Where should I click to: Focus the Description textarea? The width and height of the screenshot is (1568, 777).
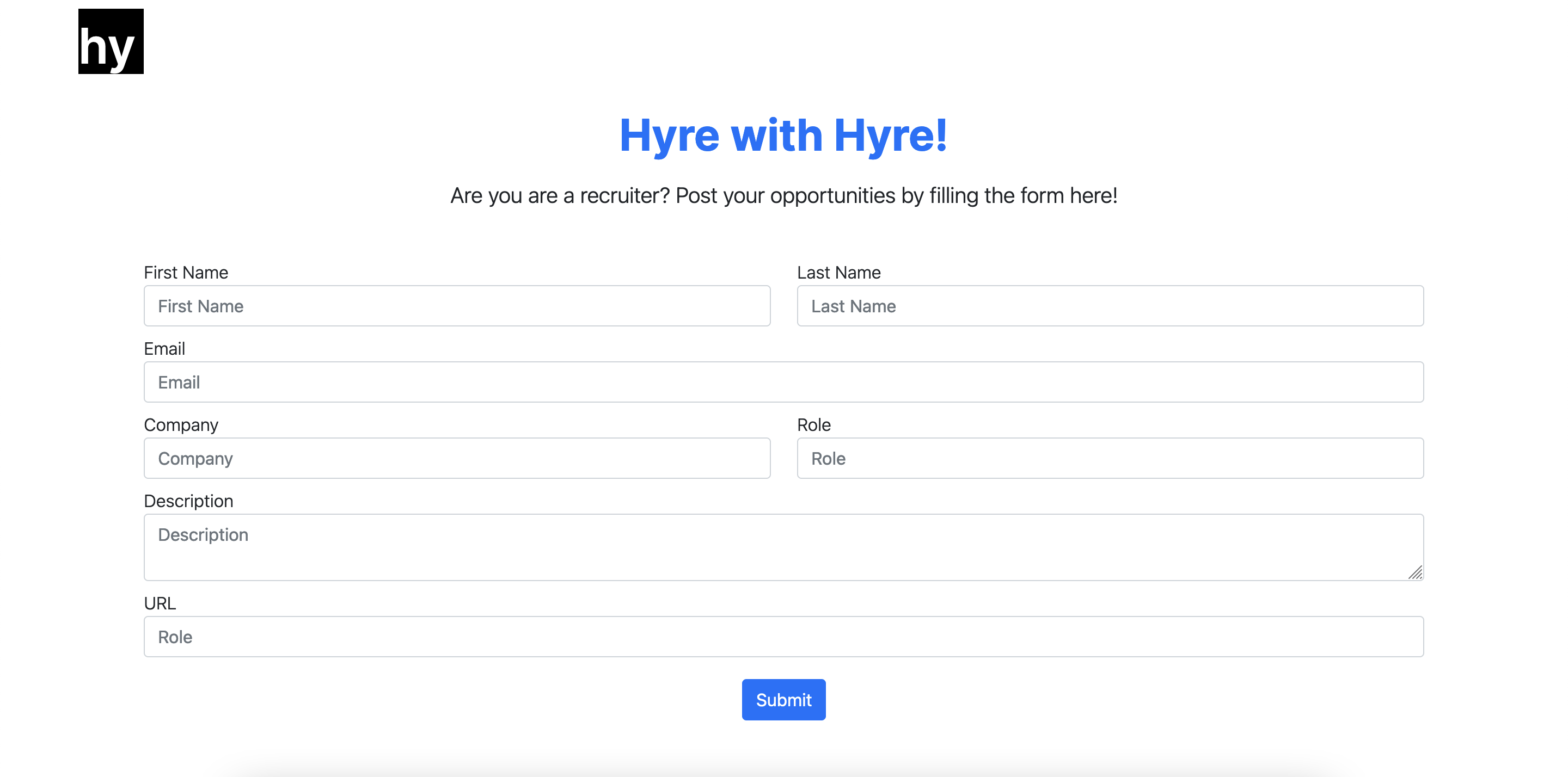click(783, 547)
